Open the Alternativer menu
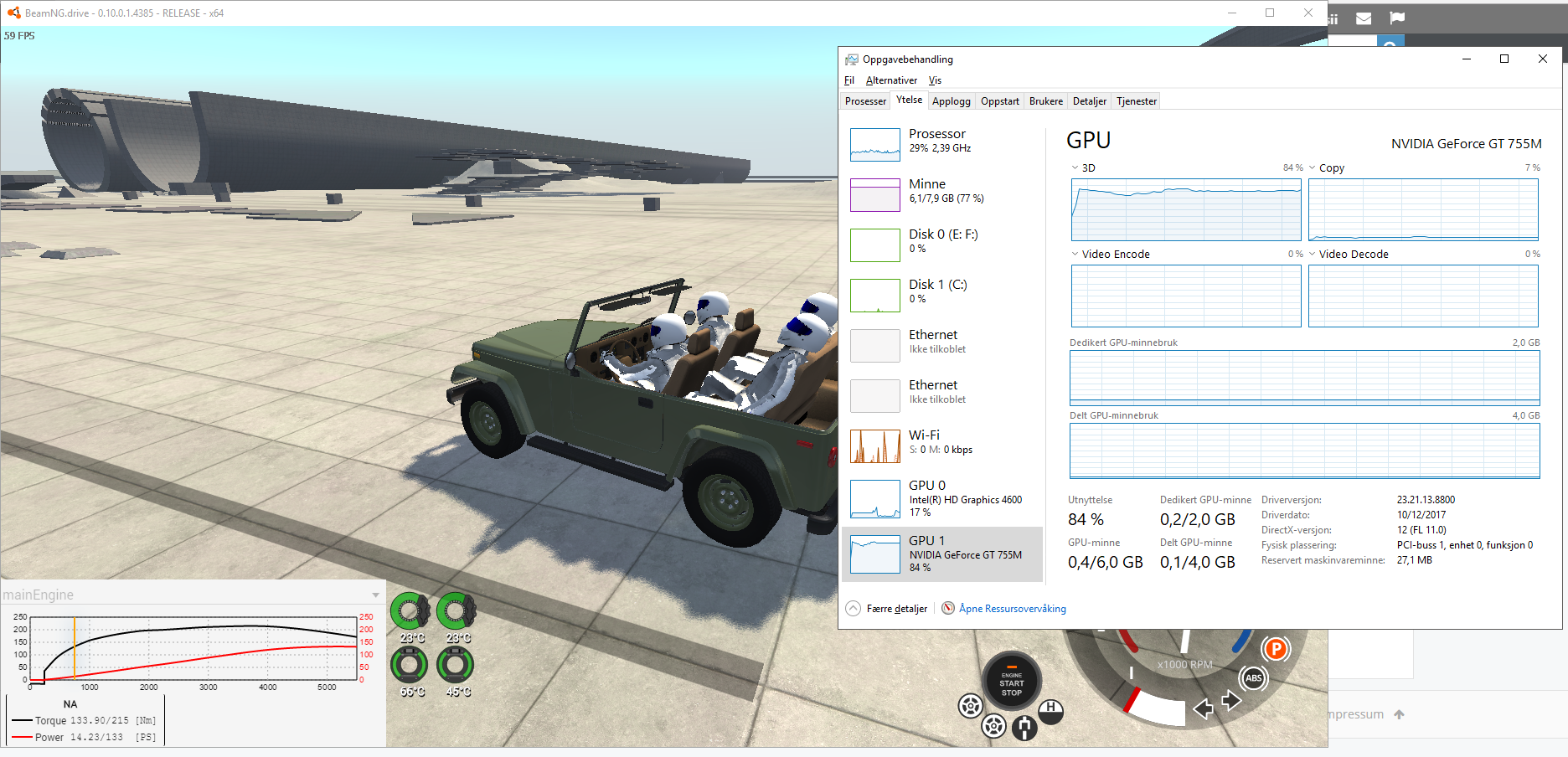This screenshot has height=757, width=1568. 891,80
